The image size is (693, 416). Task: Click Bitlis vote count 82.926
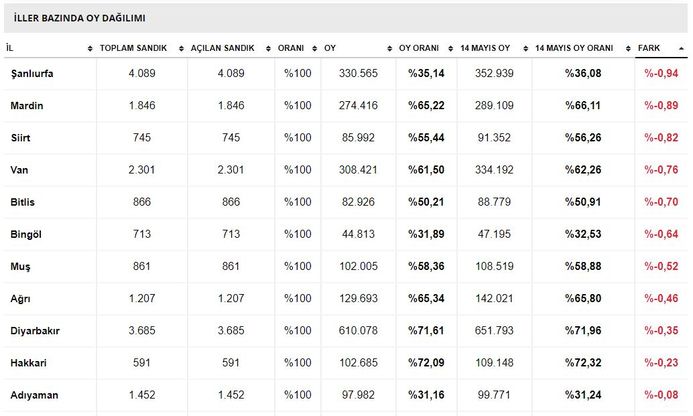pos(358,202)
